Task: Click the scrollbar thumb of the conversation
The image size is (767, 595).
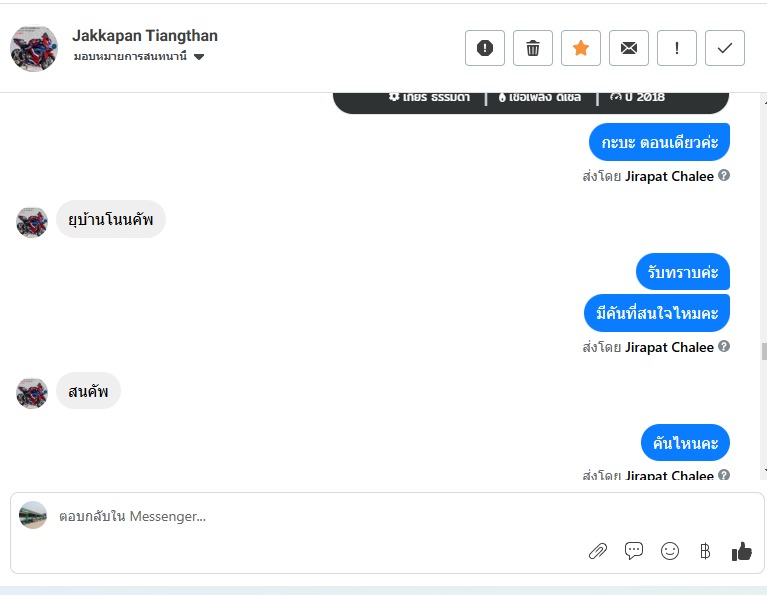Action: click(x=764, y=351)
